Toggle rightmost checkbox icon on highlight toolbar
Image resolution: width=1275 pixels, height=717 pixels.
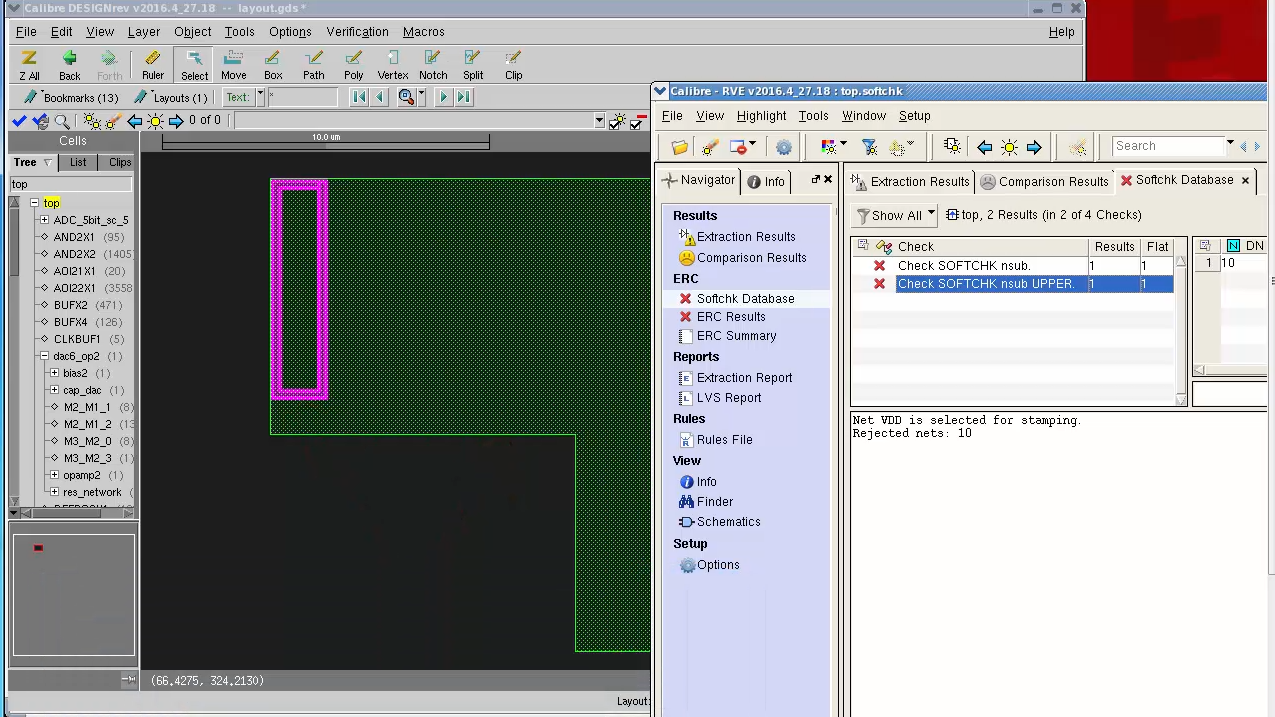point(637,122)
